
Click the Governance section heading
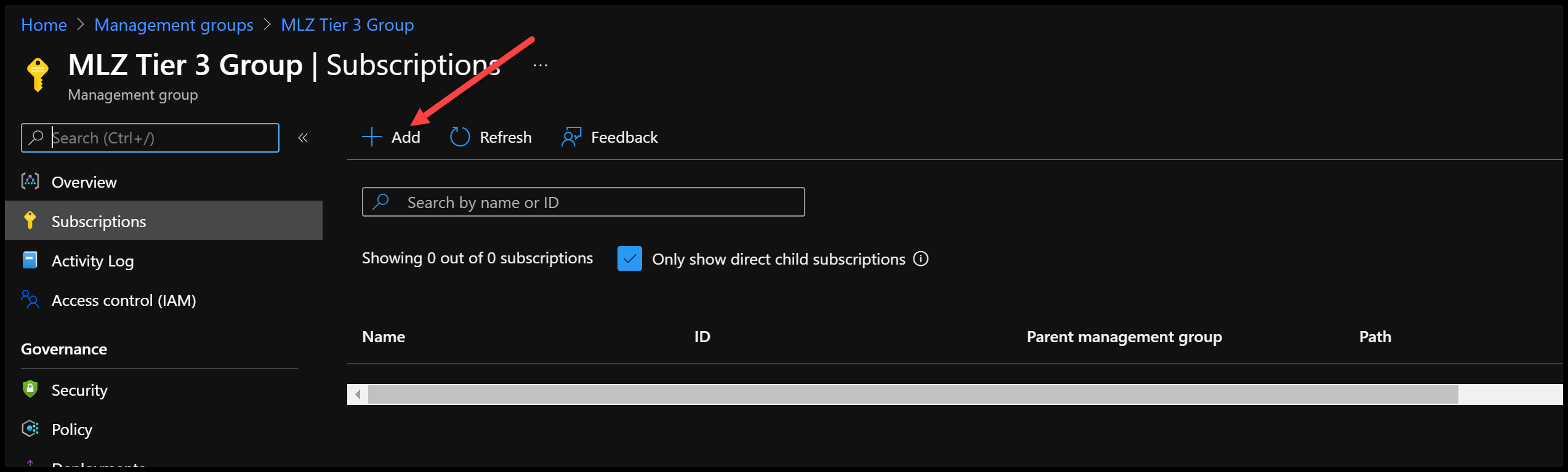(64, 349)
